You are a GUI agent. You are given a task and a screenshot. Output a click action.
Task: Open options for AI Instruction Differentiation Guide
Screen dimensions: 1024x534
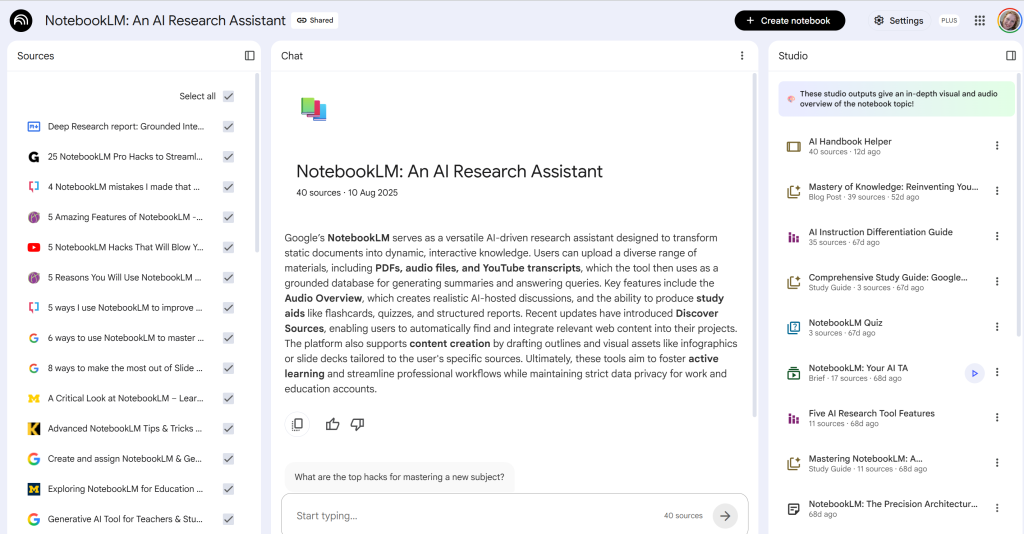point(997,236)
